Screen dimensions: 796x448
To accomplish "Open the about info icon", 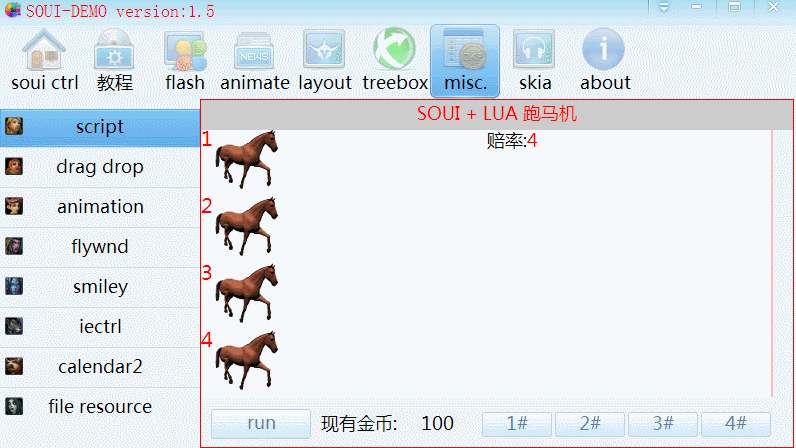I will [604, 49].
